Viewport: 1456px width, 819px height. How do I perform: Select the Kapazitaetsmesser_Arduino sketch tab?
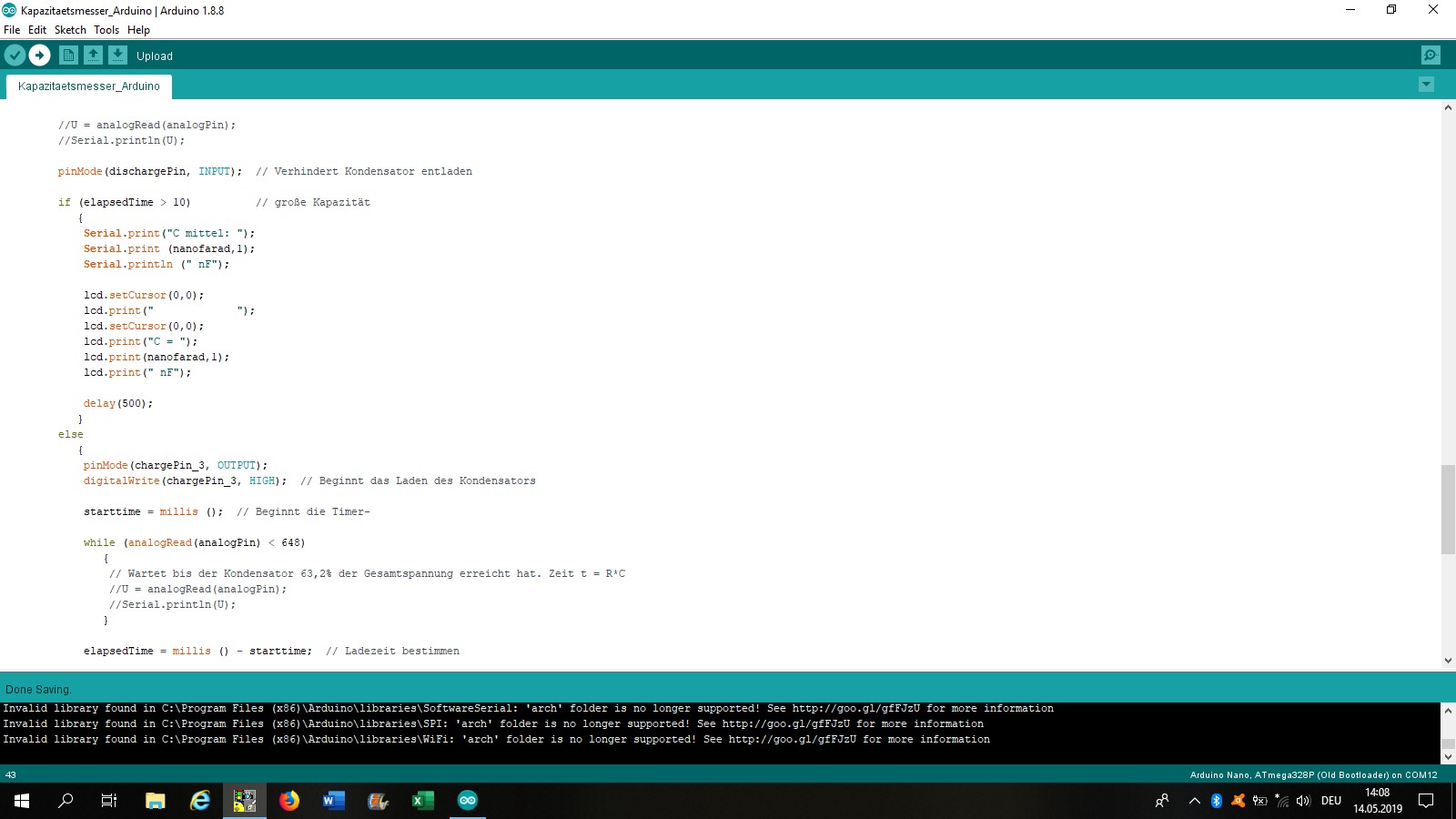[89, 86]
